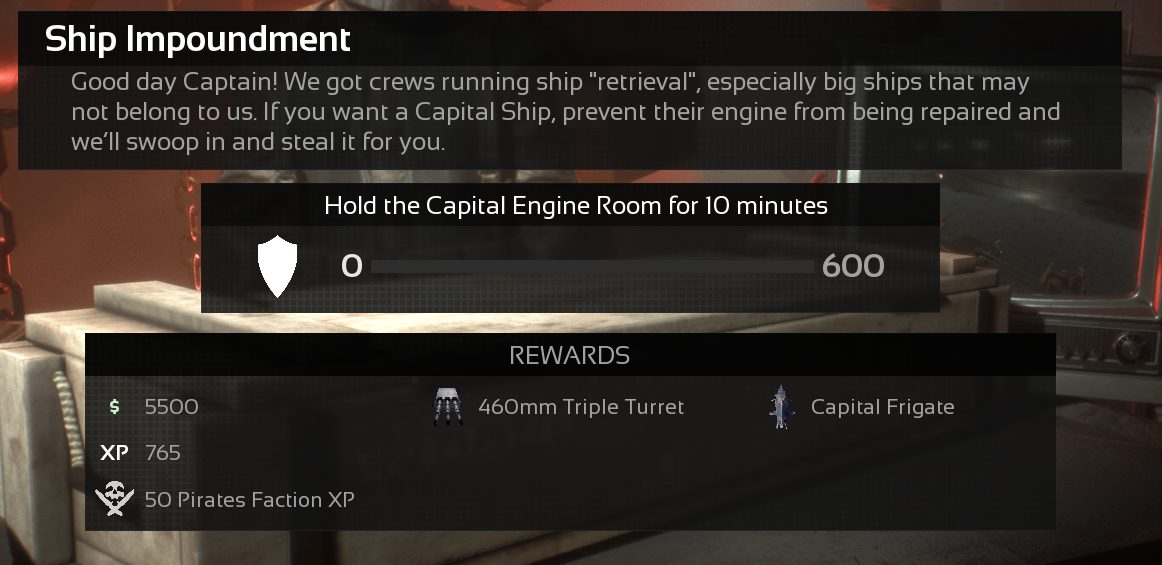1162x565 pixels.
Task: Click the REWARDS section header
Action: (x=569, y=355)
